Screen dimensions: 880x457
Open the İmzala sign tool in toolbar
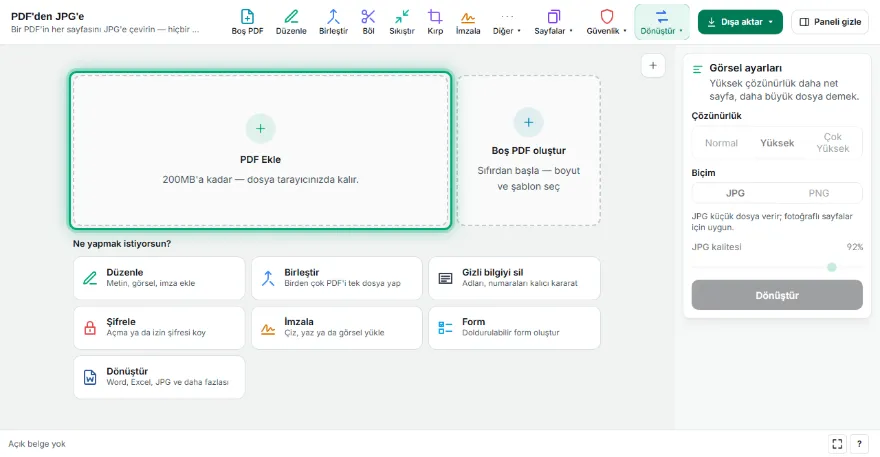468,22
